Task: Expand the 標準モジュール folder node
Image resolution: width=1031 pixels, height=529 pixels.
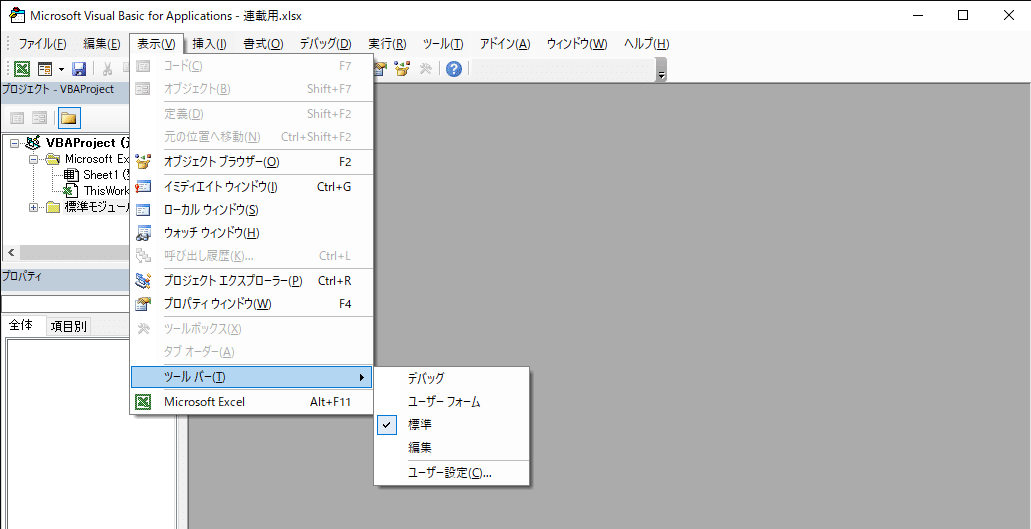Action: click(34, 207)
